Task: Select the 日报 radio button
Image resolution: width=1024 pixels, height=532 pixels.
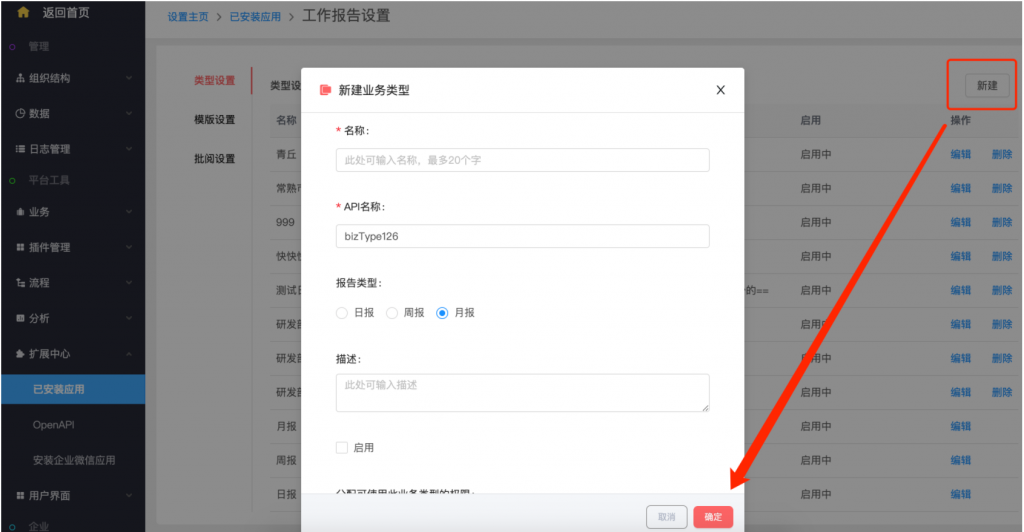Action: point(343,313)
